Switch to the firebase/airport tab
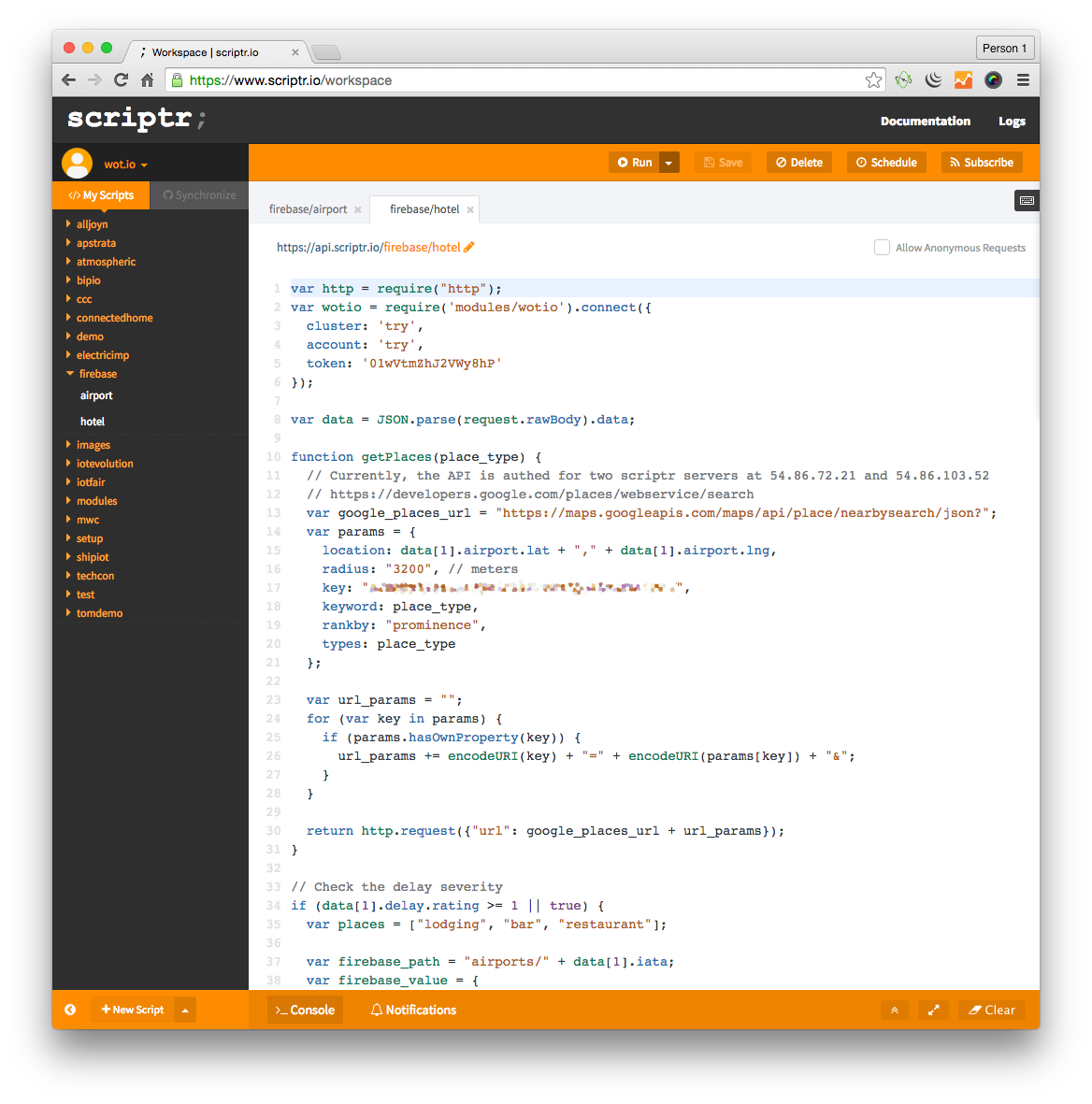 click(x=307, y=208)
